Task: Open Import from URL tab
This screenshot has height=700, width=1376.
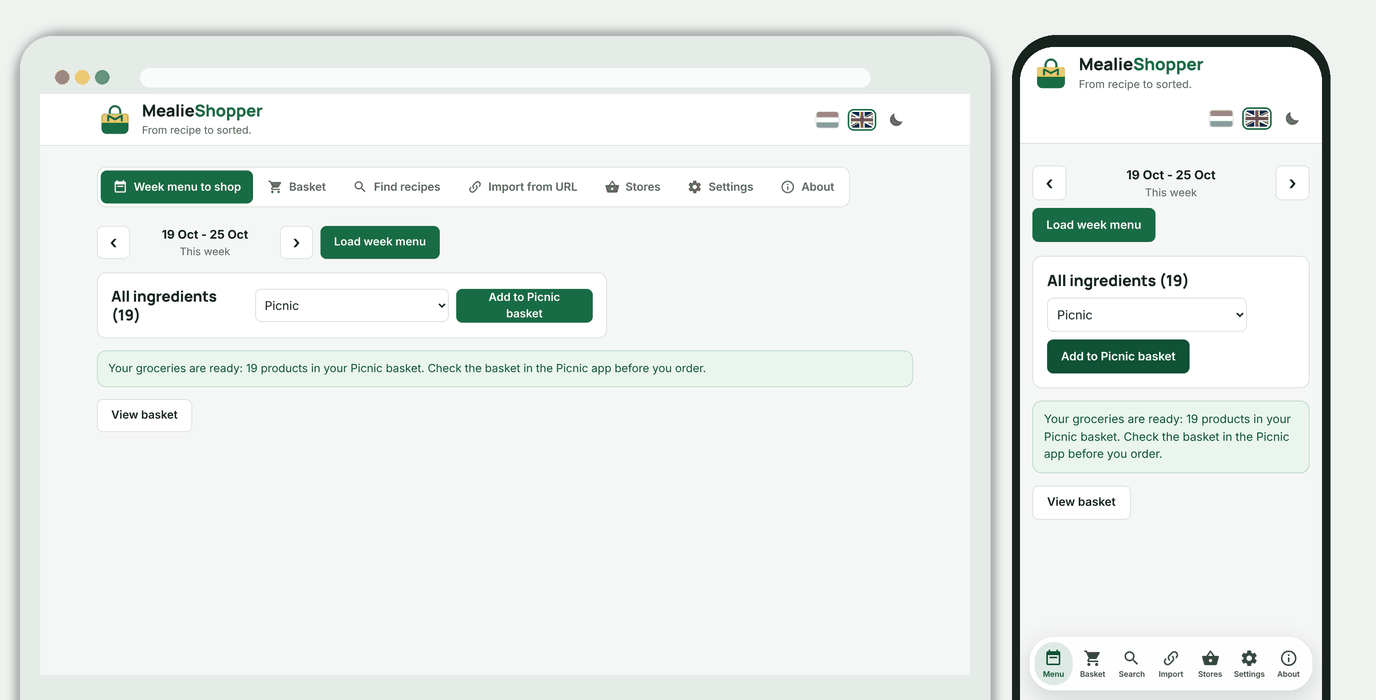Action: pyautogui.click(x=523, y=187)
